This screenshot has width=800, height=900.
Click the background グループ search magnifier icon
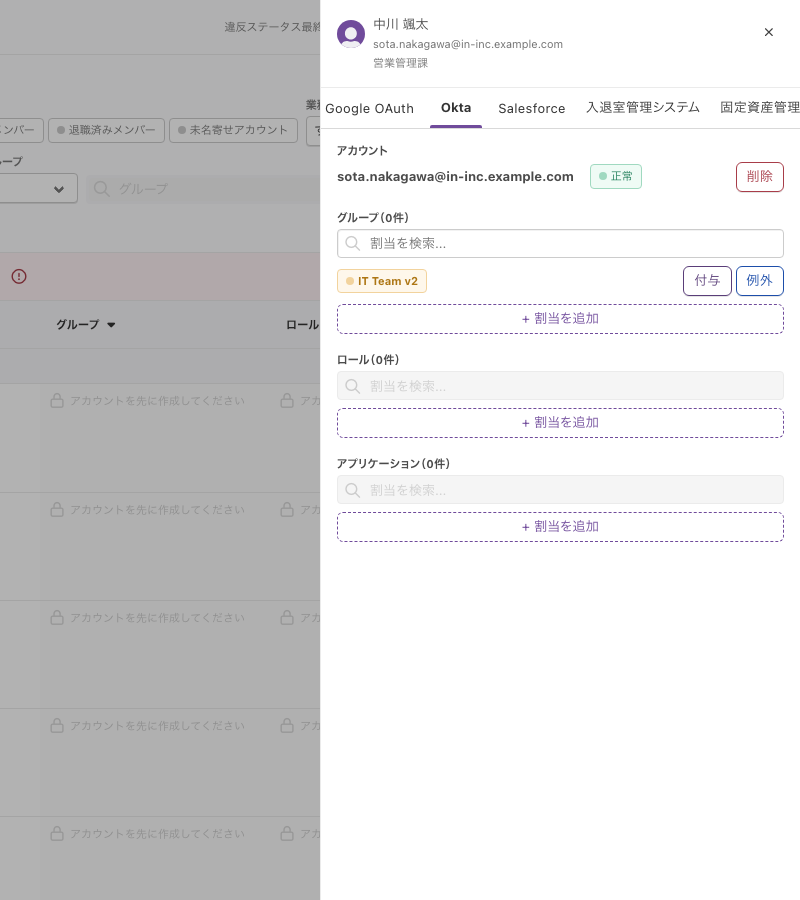[102, 189]
